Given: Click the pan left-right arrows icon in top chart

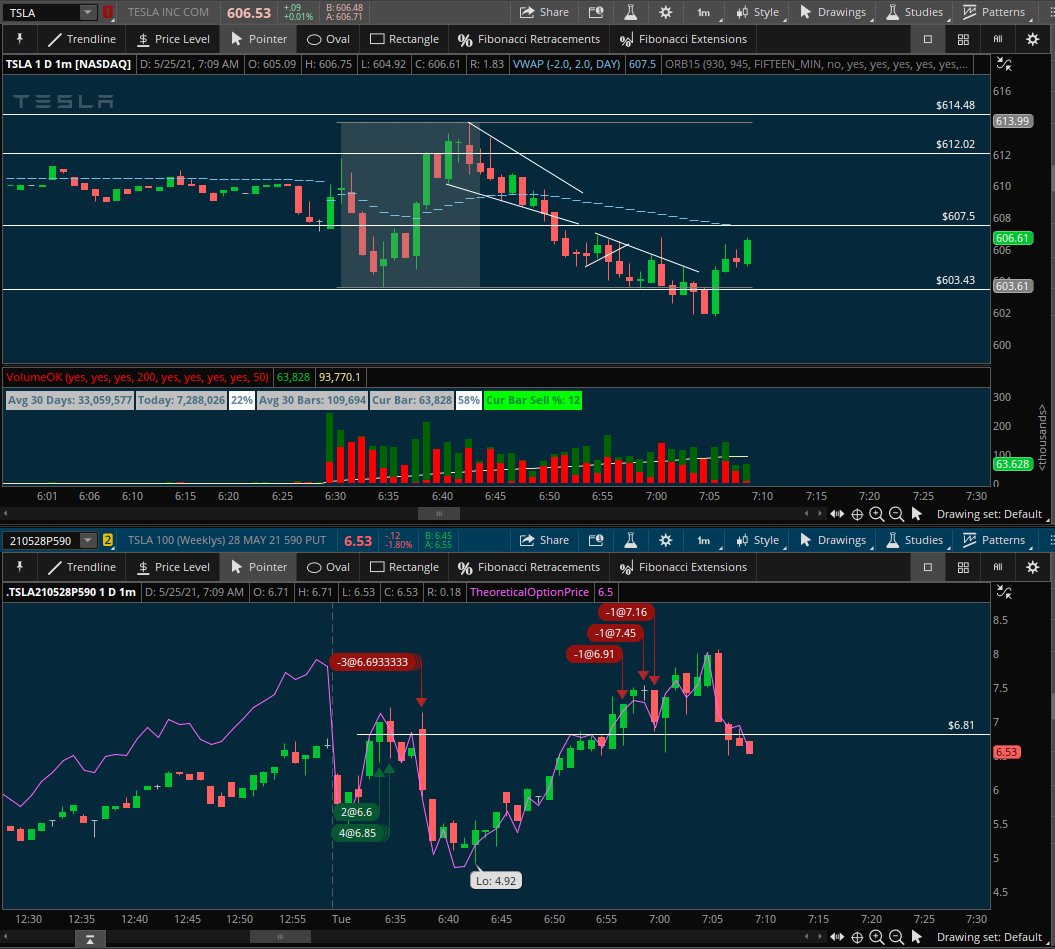Looking at the screenshot, I should [837, 514].
